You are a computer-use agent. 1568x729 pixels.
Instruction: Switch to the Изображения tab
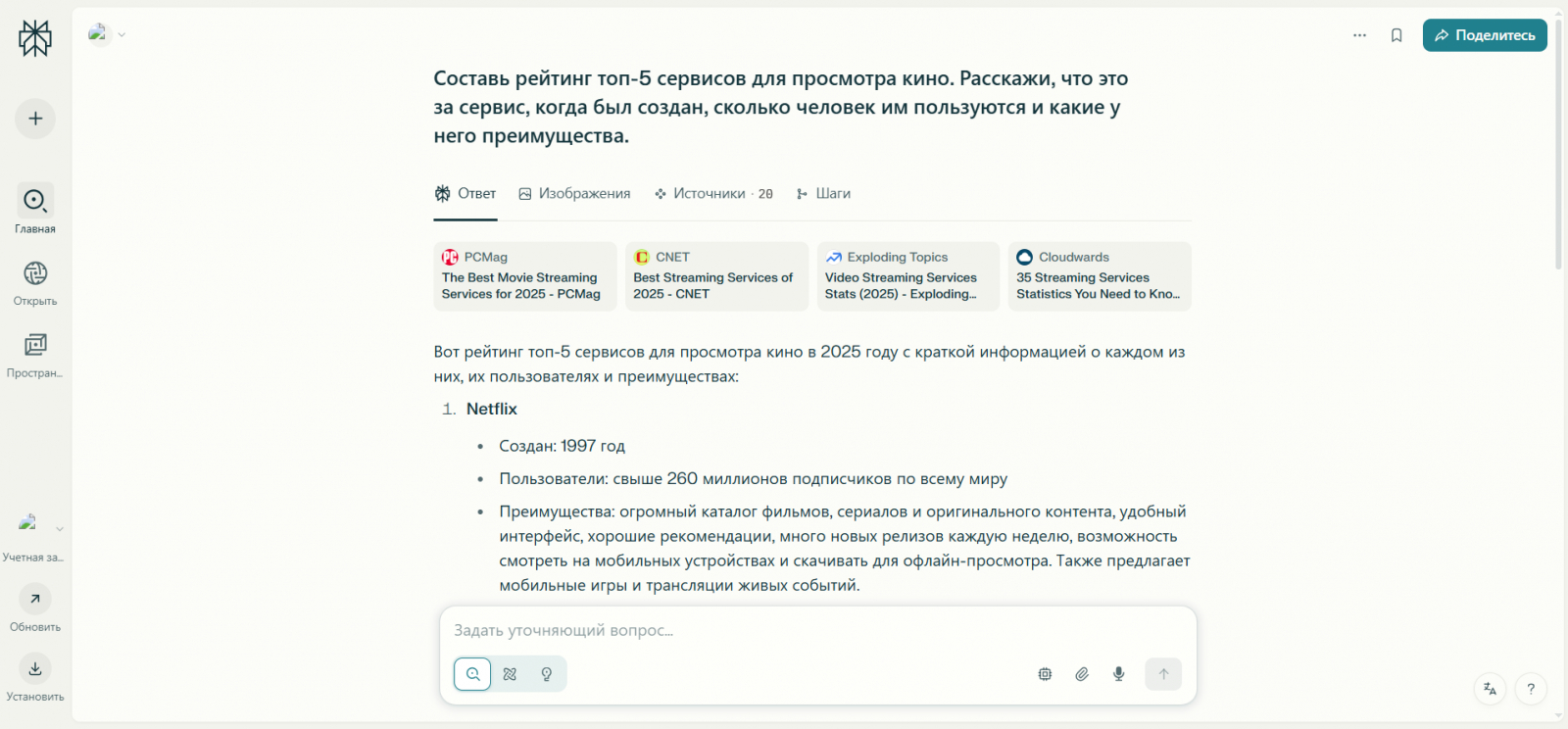574,194
